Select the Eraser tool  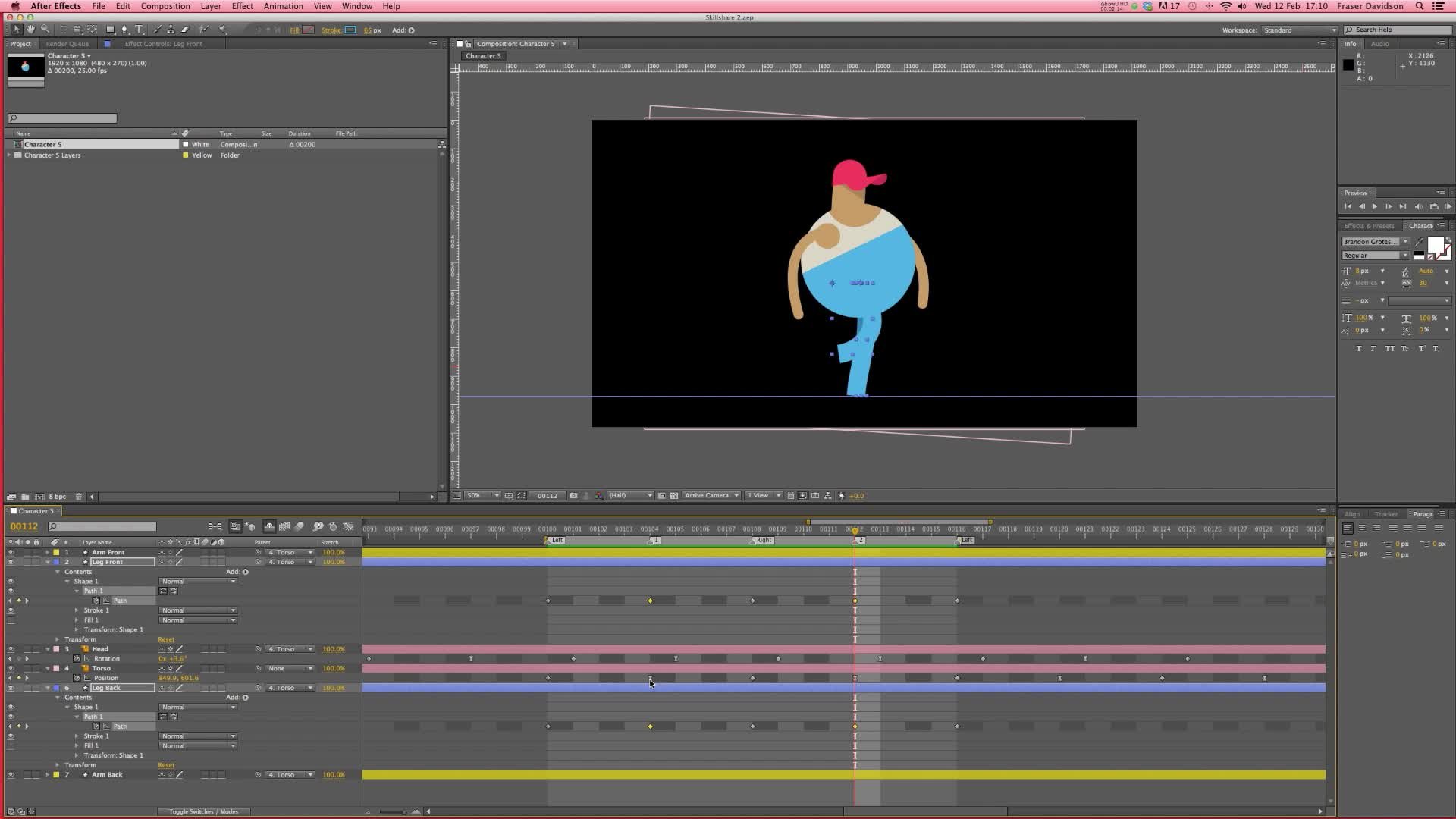[x=185, y=30]
